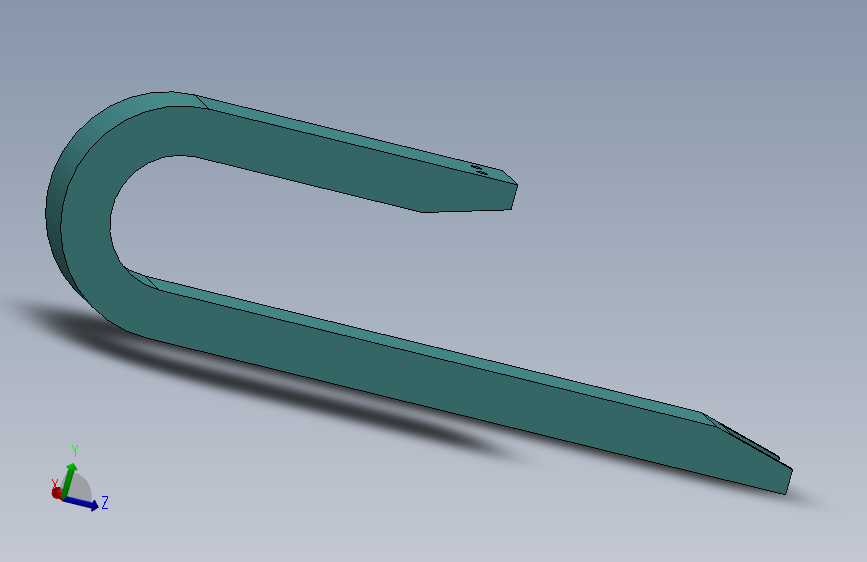
Task: Click the green Y axis arrow of the triad
Action: coord(69,479)
